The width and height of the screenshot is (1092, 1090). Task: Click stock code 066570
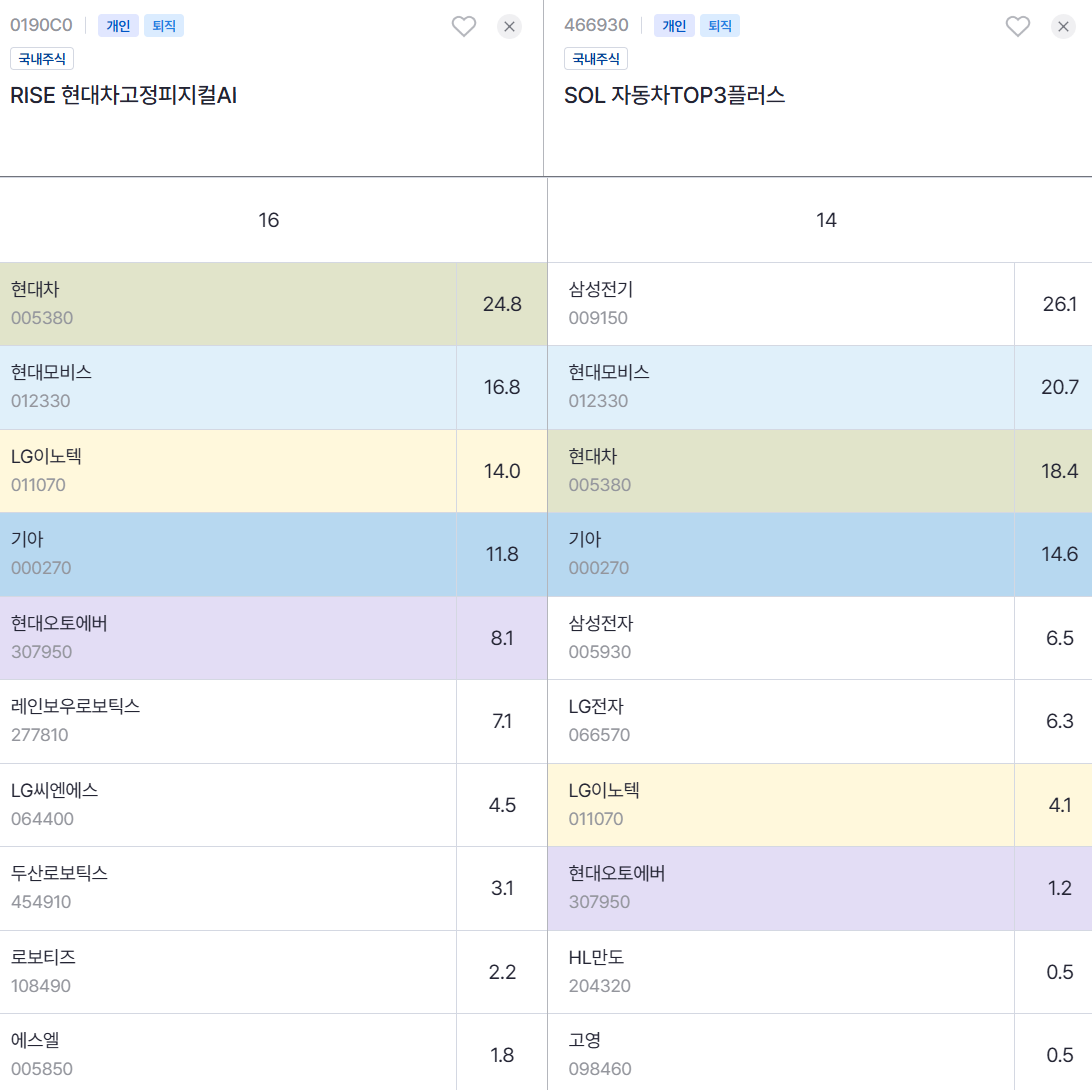click(599, 735)
